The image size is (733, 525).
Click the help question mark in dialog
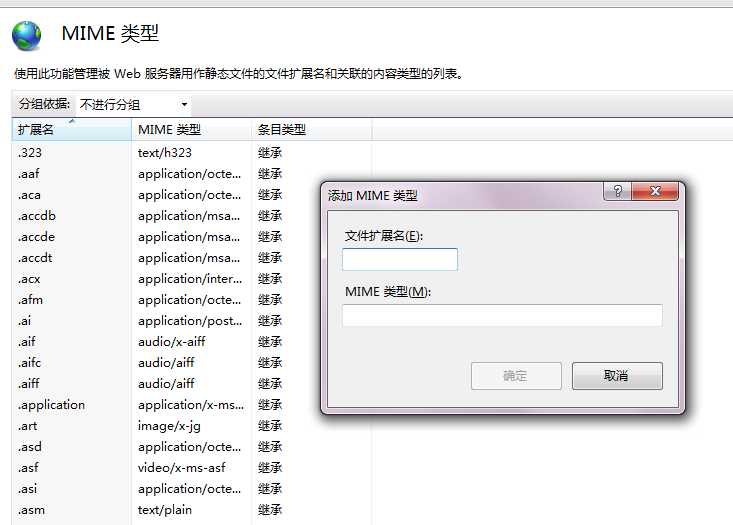tap(618, 191)
